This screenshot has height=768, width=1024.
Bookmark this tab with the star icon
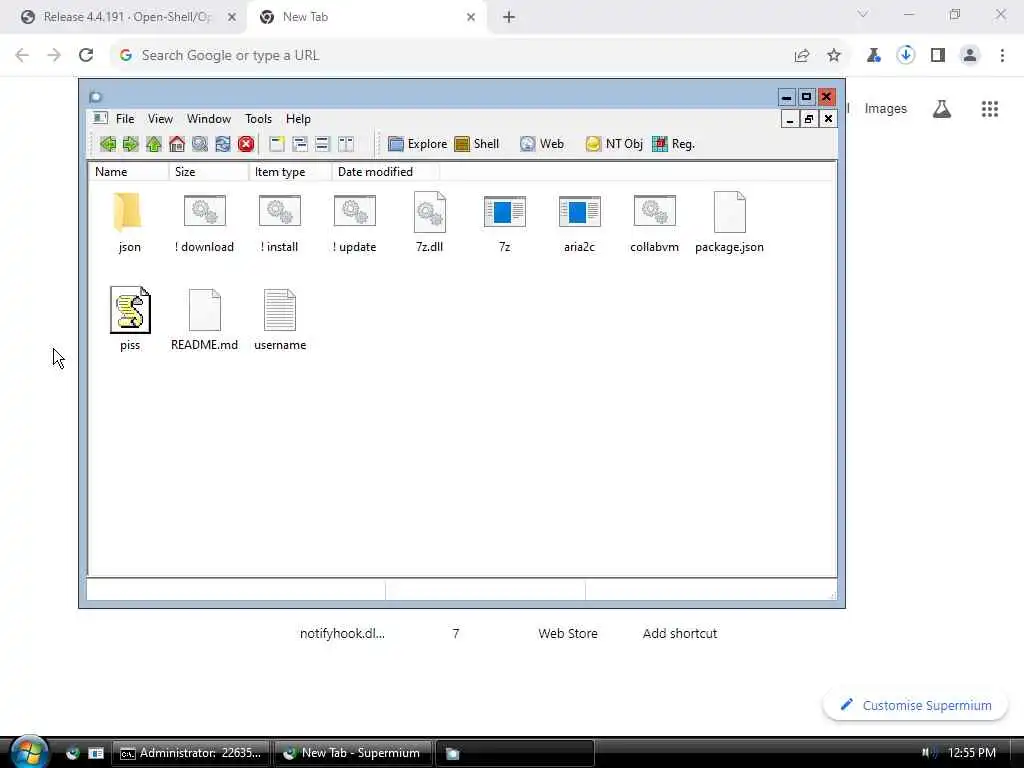pyautogui.click(x=833, y=56)
